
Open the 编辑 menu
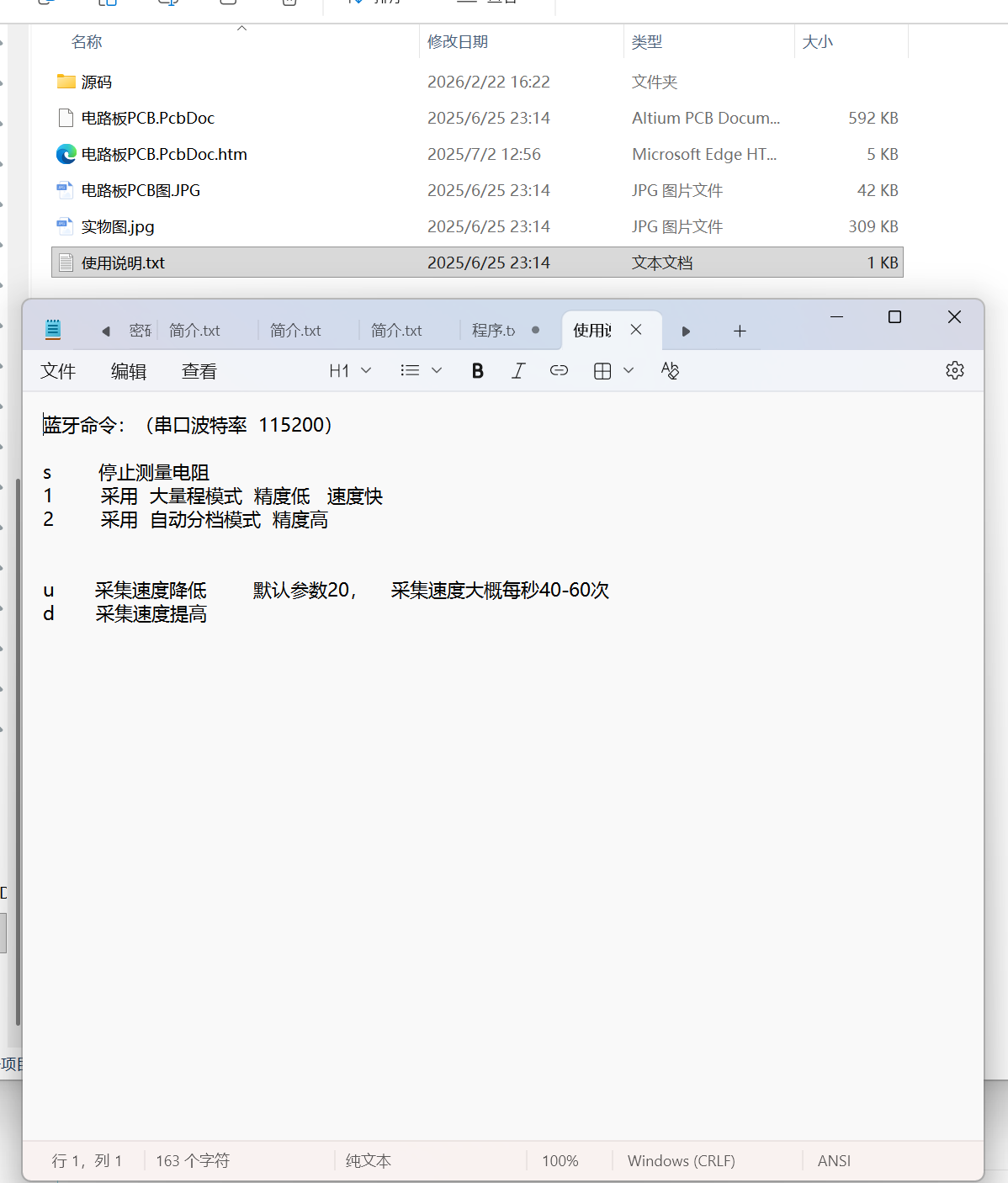[129, 371]
